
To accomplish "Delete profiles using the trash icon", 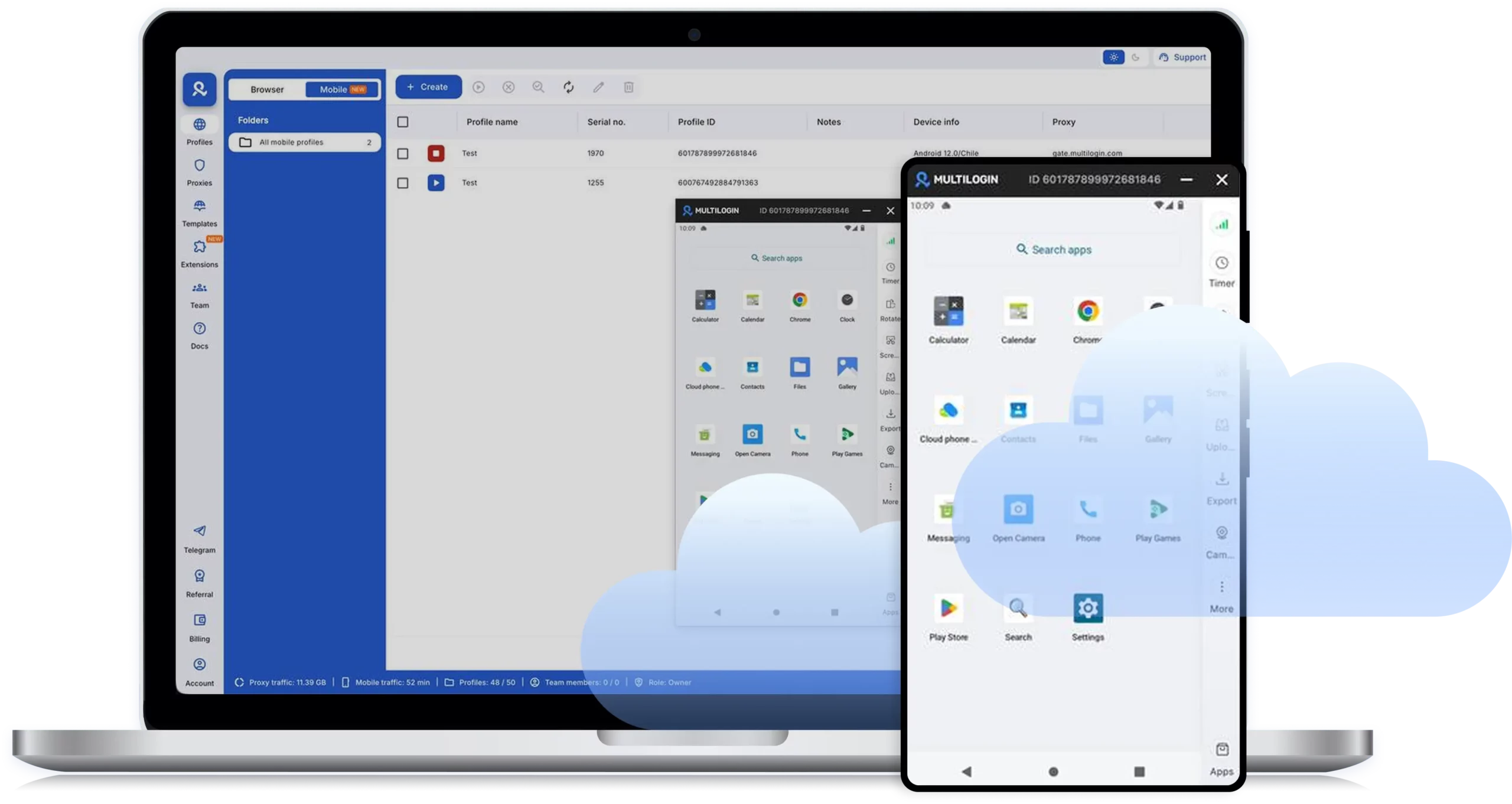I will pos(628,87).
